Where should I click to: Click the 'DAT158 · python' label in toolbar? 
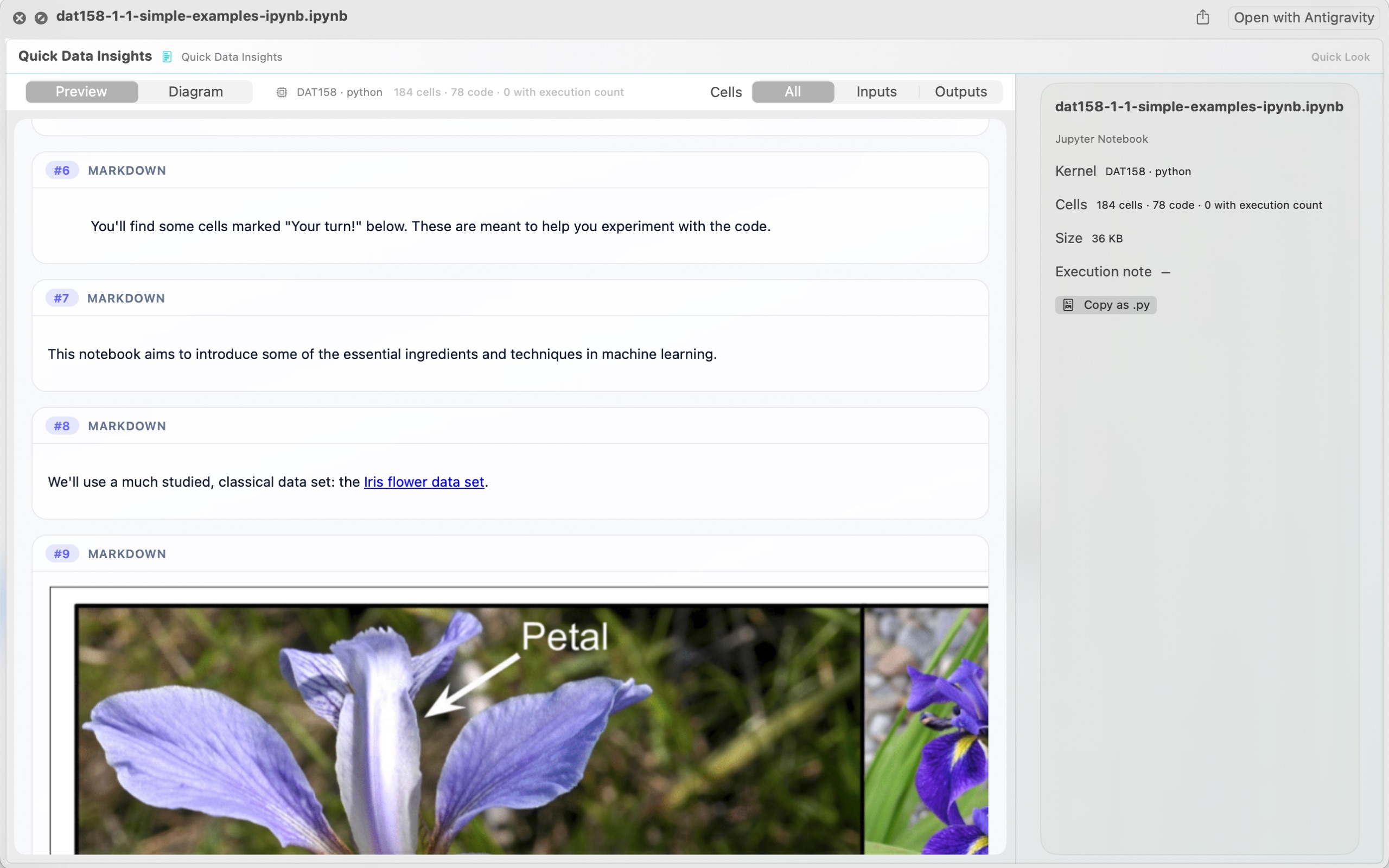(x=339, y=92)
